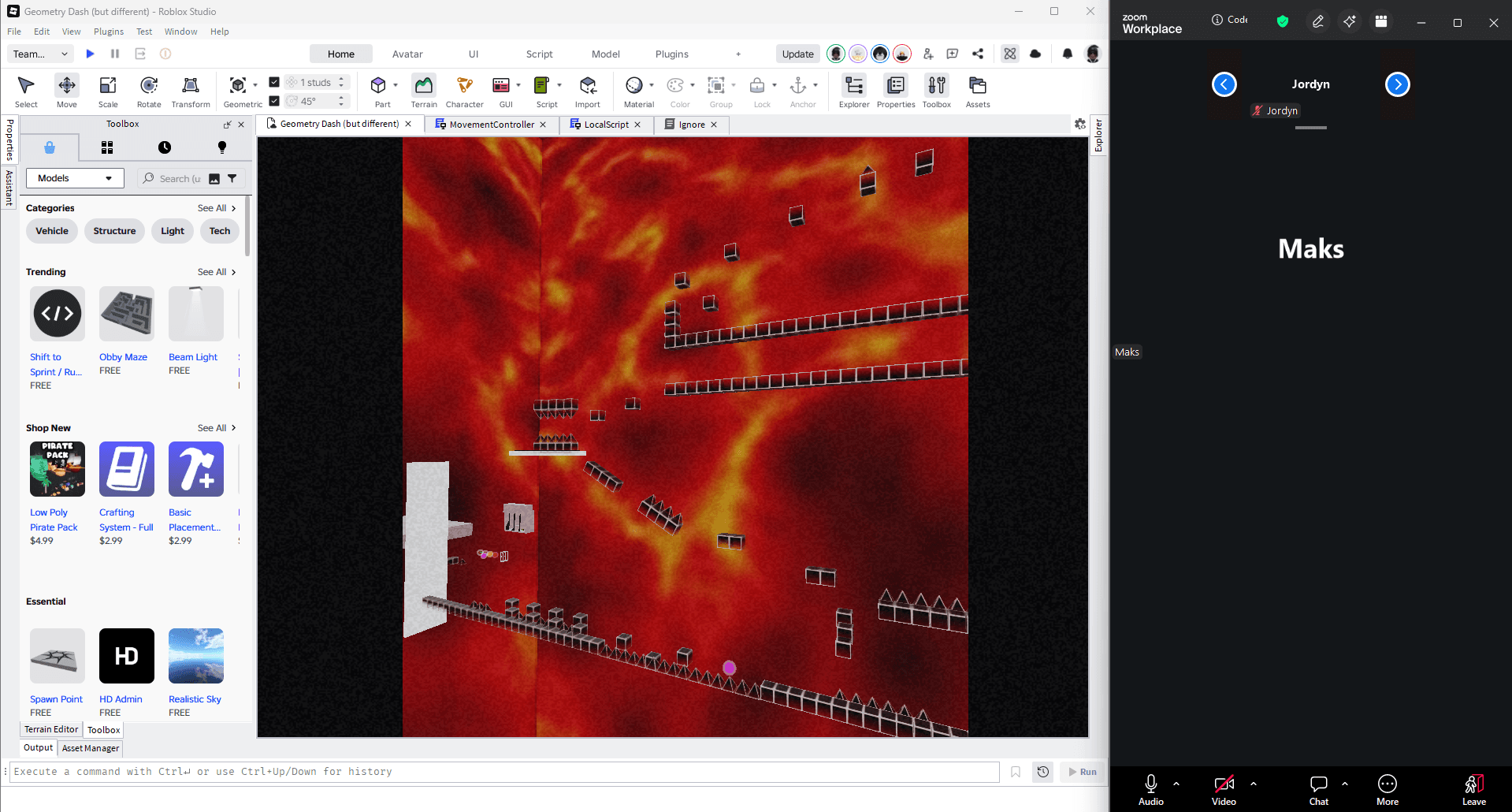Click the Script toolbar icon

pyautogui.click(x=542, y=85)
